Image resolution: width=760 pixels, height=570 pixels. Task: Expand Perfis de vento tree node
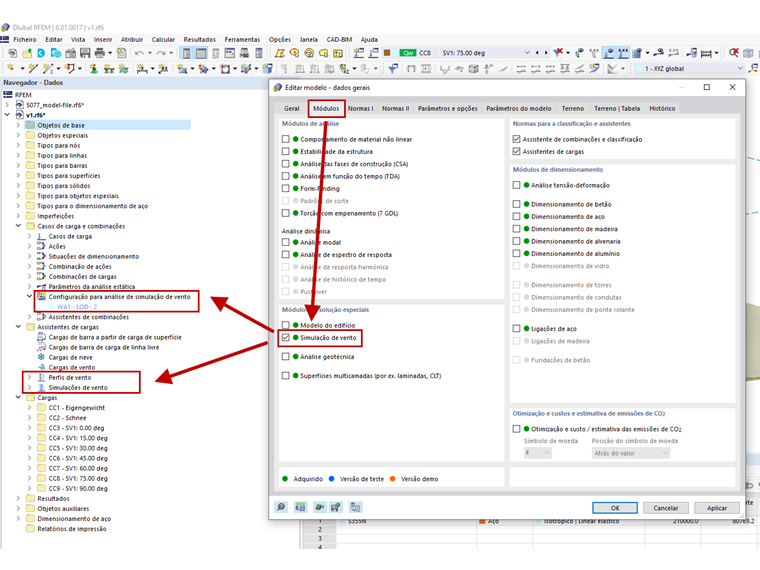pos(30,378)
